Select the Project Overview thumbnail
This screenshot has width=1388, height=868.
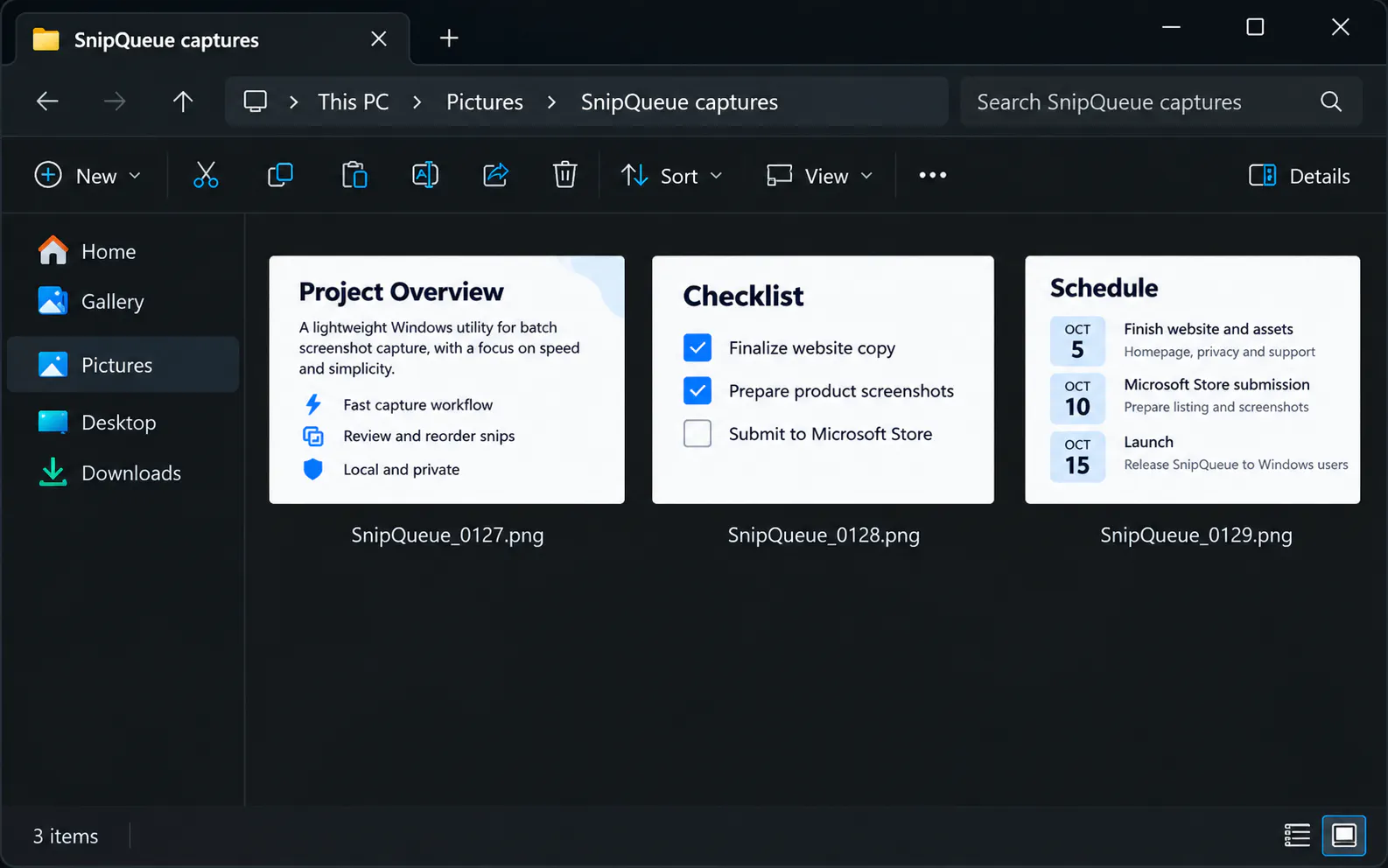coord(447,380)
